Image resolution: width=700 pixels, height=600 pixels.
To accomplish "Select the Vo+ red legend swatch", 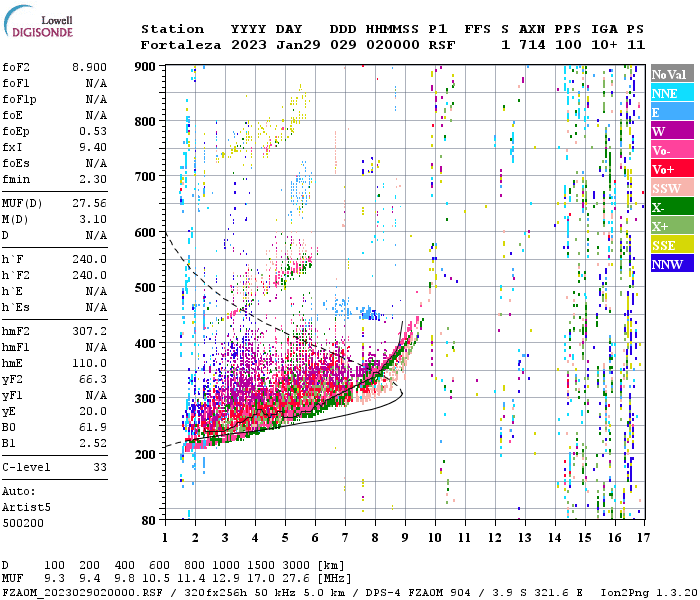I will click(x=672, y=169).
